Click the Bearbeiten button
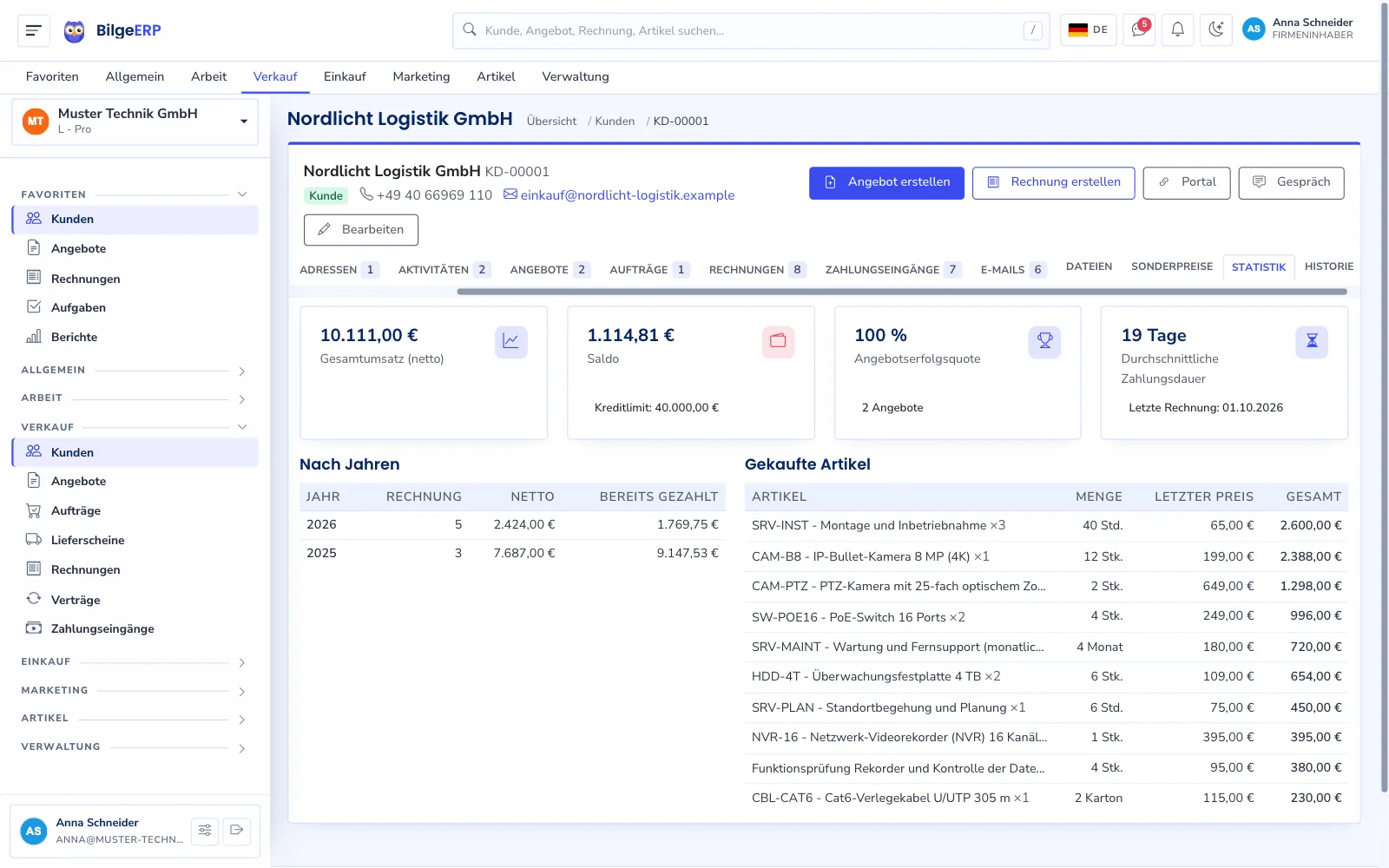The width and height of the screenshot is (1389, 868). click(x=361, y=230)
